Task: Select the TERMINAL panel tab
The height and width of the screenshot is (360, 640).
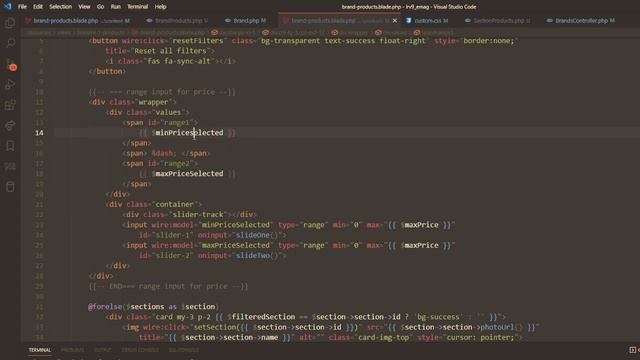Action: [x=40, y=350]
